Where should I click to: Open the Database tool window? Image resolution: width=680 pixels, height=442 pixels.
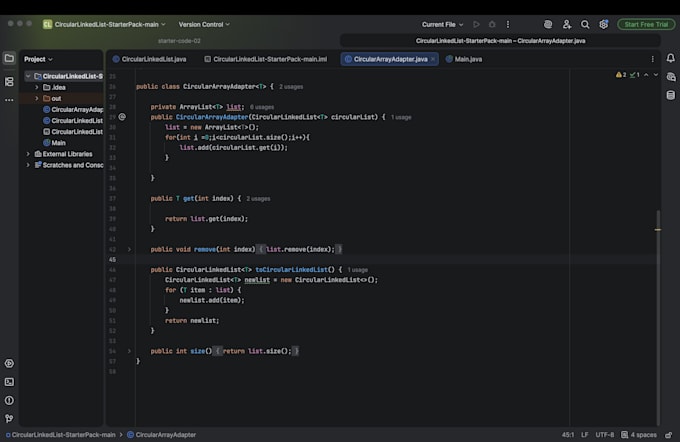pos(670,95)
